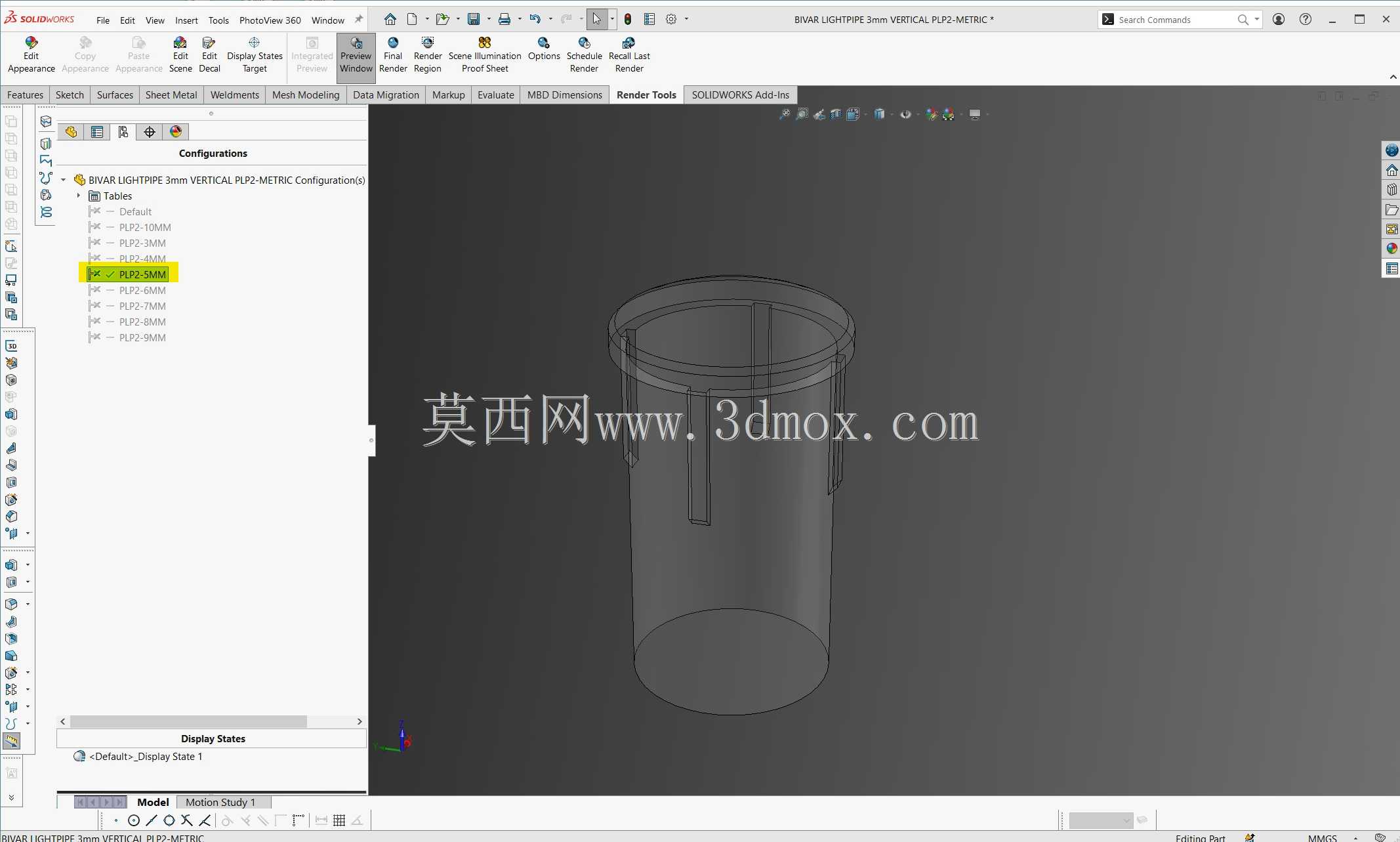The height and width of the screenshot is (842, 1400).
Task: Open PhotoView render Options
Action: (x=544, y=50)
